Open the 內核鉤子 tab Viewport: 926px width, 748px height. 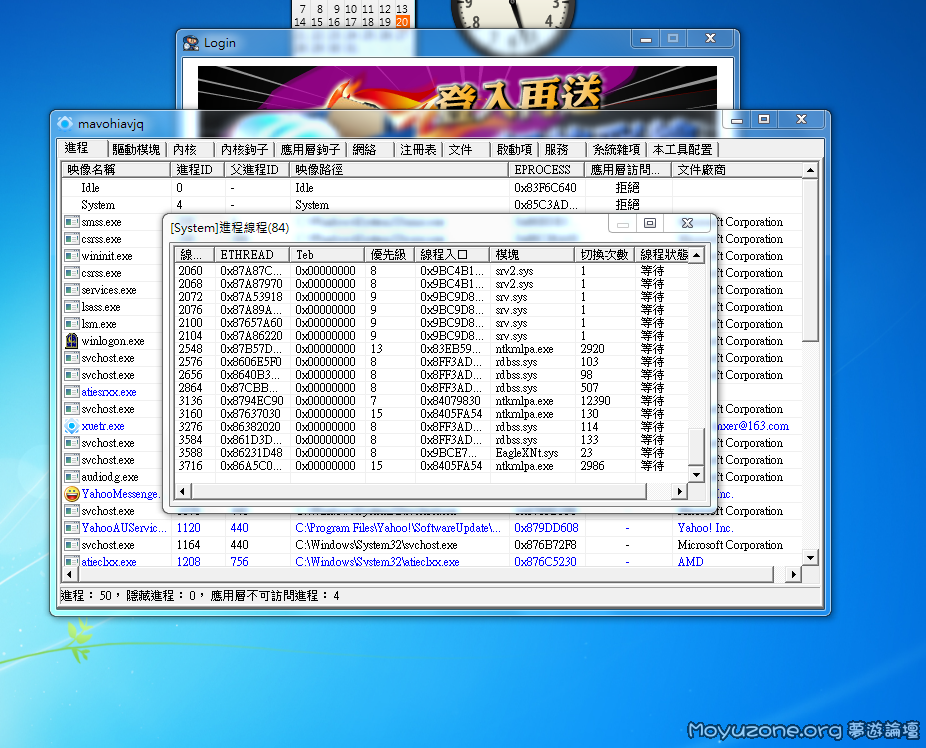pyautogui.click(x=244, y=149)
